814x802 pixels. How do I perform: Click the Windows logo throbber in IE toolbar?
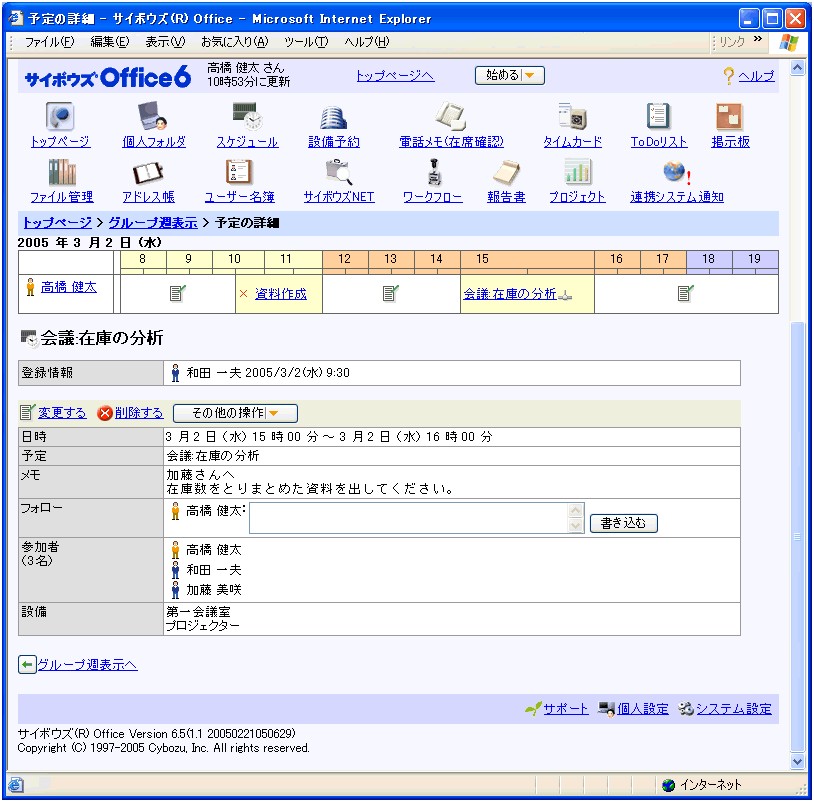point(789,42)
